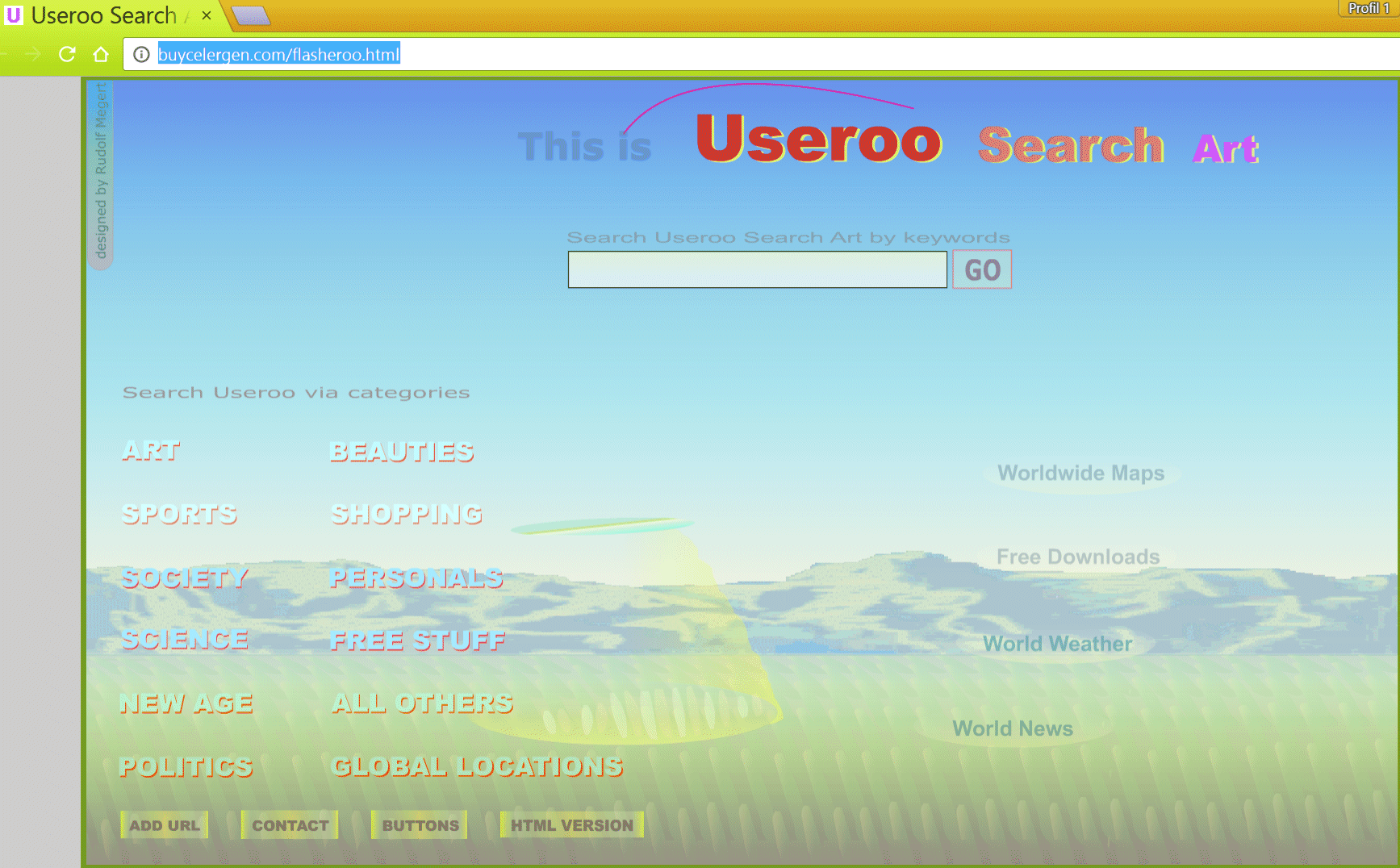This screenshot has height=868, width=1400.
Task: Close the Useroo Search tab
Action: pyautogui.click(x=207, y=15)
